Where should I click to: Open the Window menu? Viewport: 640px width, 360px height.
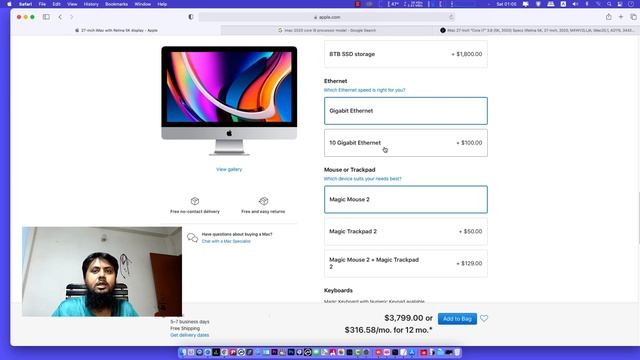(x=142, y=4)
